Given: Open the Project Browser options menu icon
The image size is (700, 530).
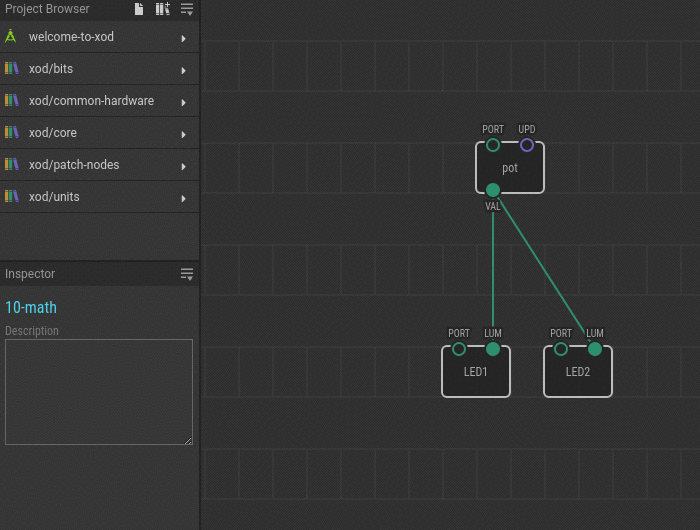Looking at the screenshot, I should (187, 9).
